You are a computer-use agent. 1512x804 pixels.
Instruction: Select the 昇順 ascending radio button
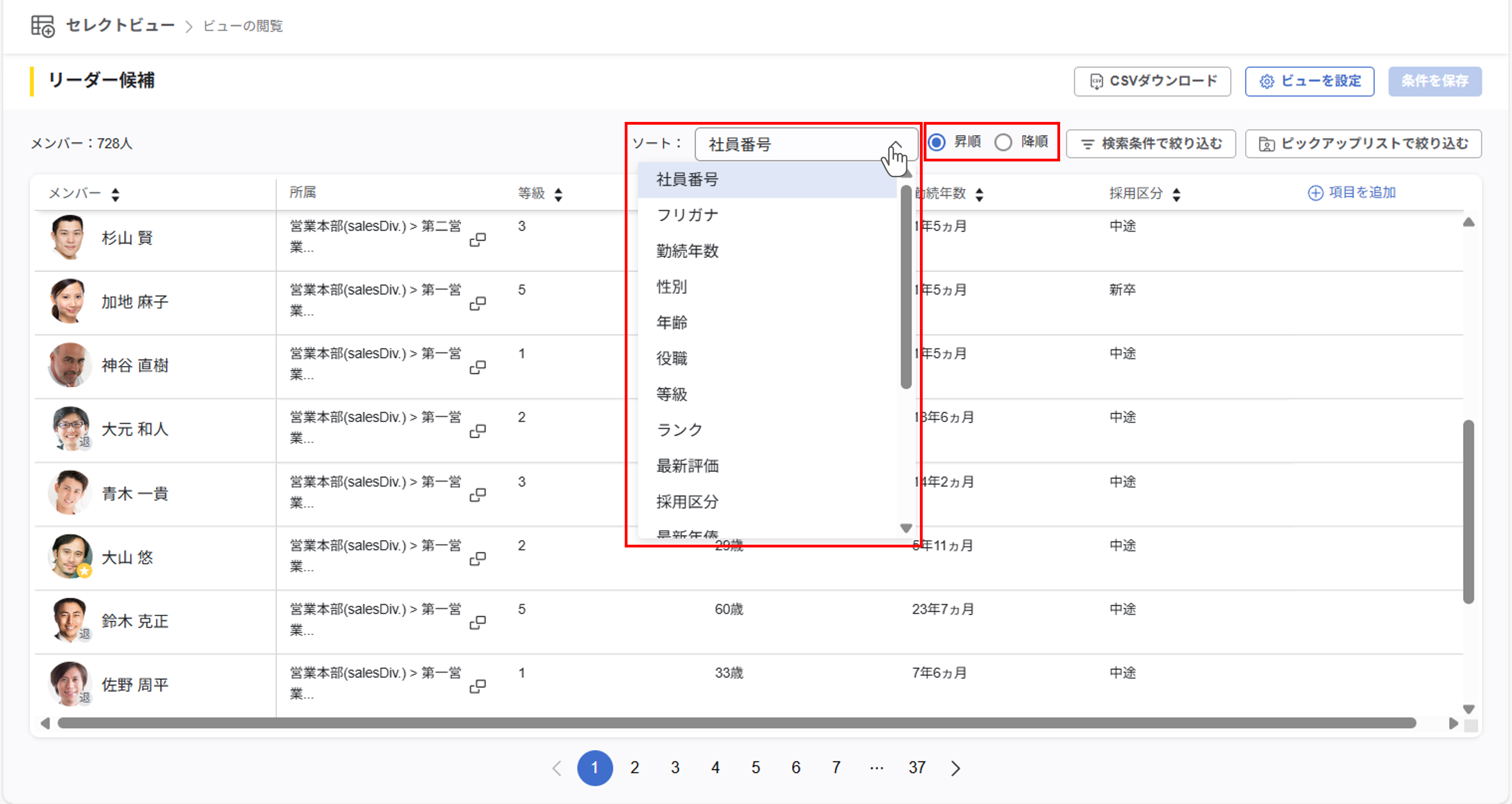coord(937,142)
